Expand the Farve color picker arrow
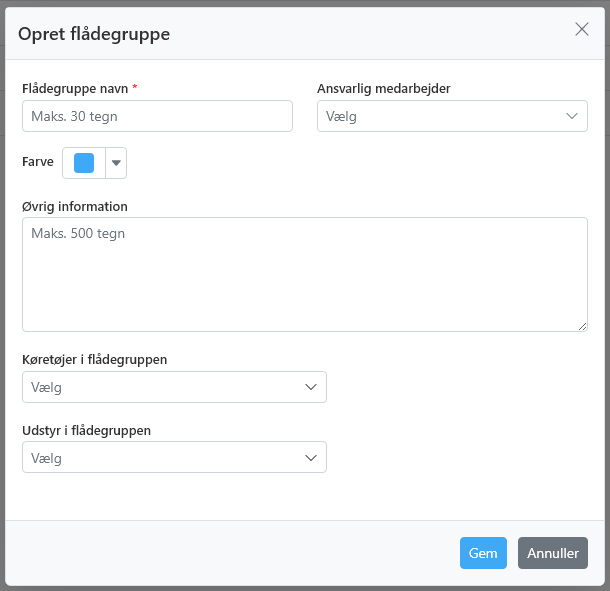Viewport: 610px width, 591px height. [x=116, y=163]
